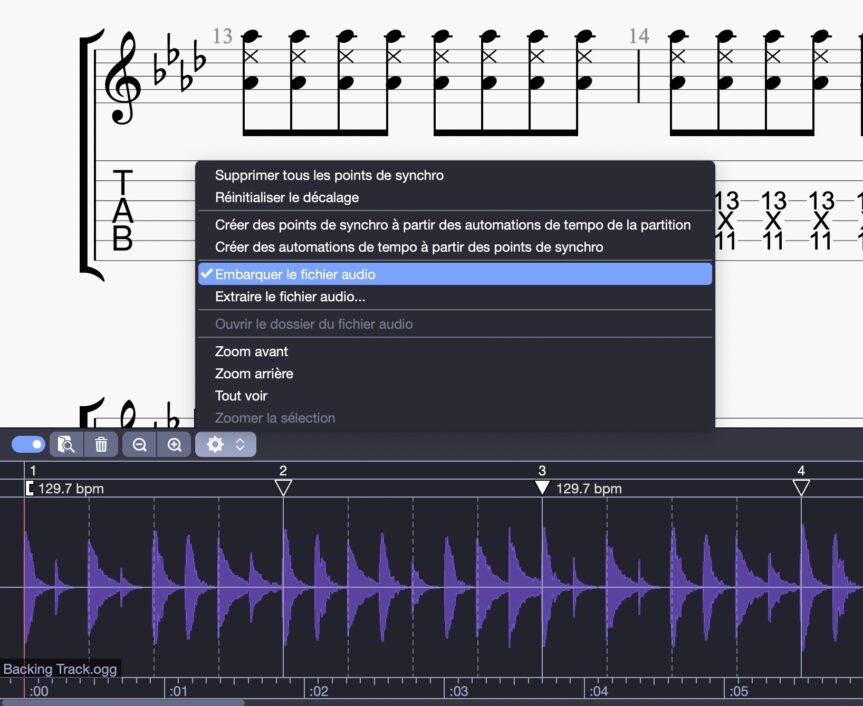Click the up-down chevrons beside the gear
This screenshot has height=706, width=863.
[240, 444]
